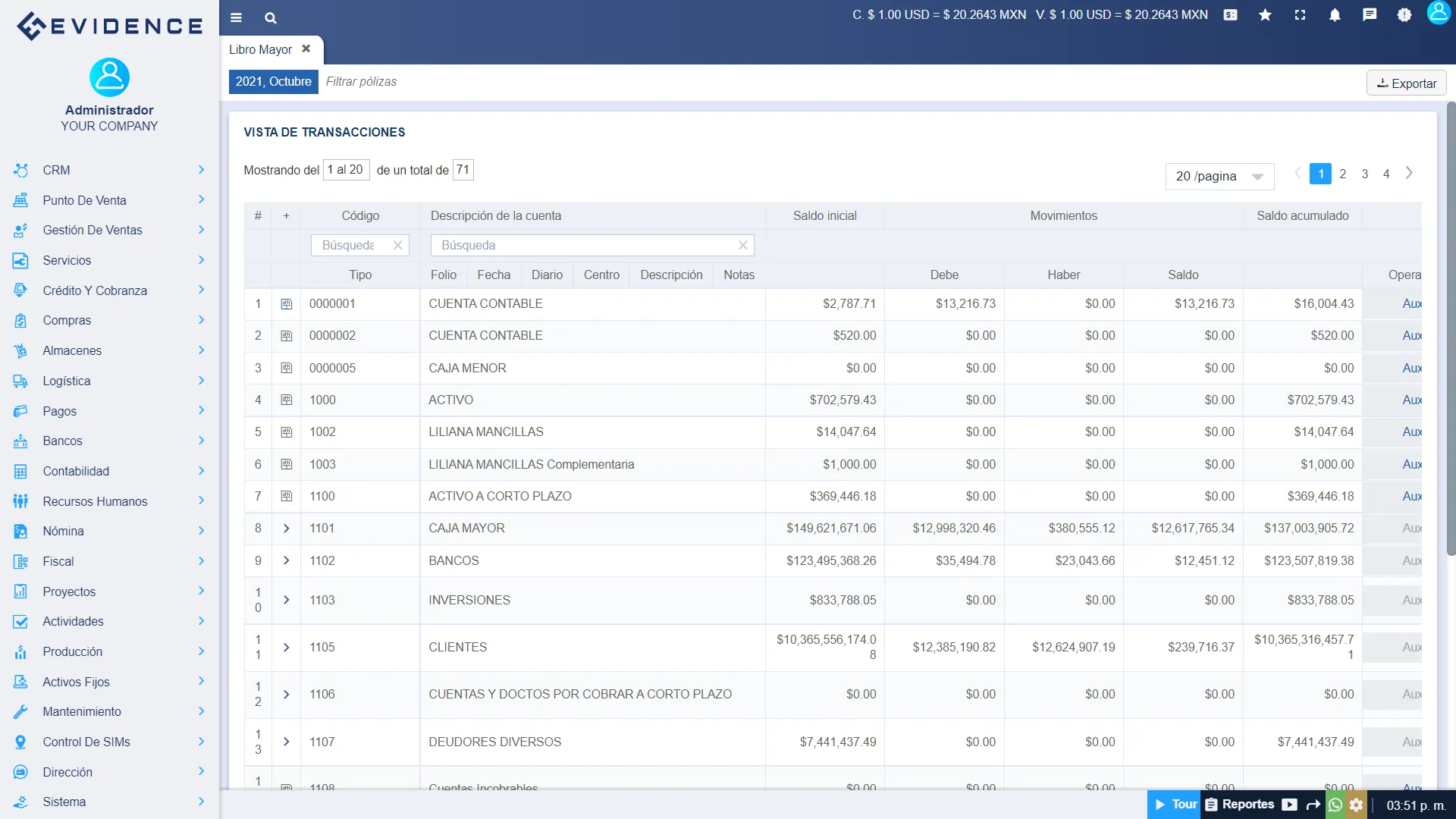The width and height of the screenshot is (1456, 819).
Task: Open the Bancos sidebar menu
Action: click(109, 441)
